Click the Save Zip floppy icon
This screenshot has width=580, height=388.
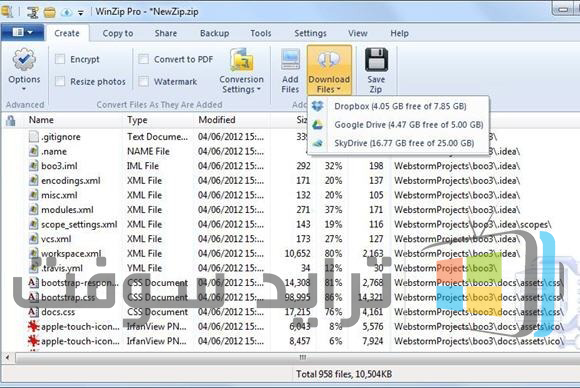tap(376, 60)
